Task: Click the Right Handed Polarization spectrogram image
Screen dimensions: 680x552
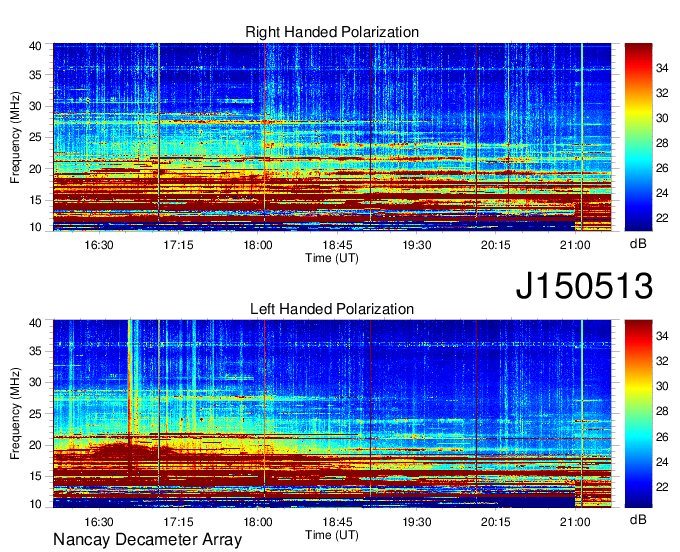Action: [x=332, y=137]
